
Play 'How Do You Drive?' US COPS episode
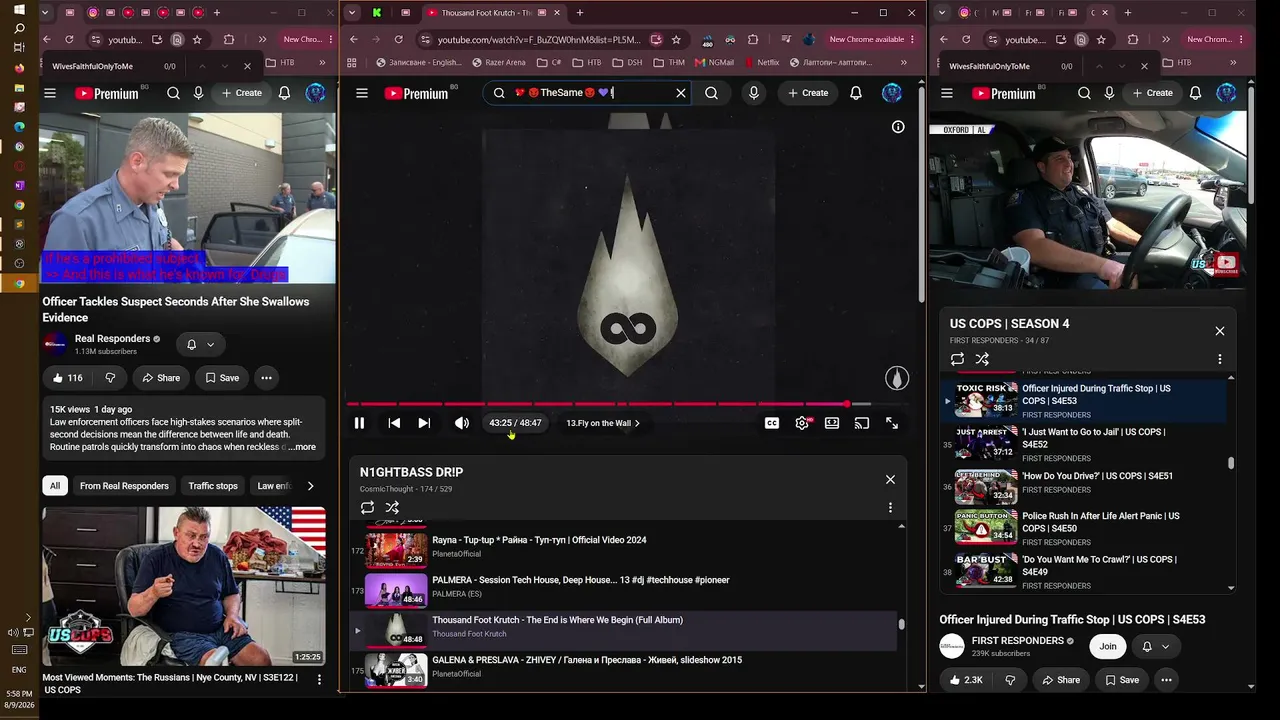(1084, 489)
